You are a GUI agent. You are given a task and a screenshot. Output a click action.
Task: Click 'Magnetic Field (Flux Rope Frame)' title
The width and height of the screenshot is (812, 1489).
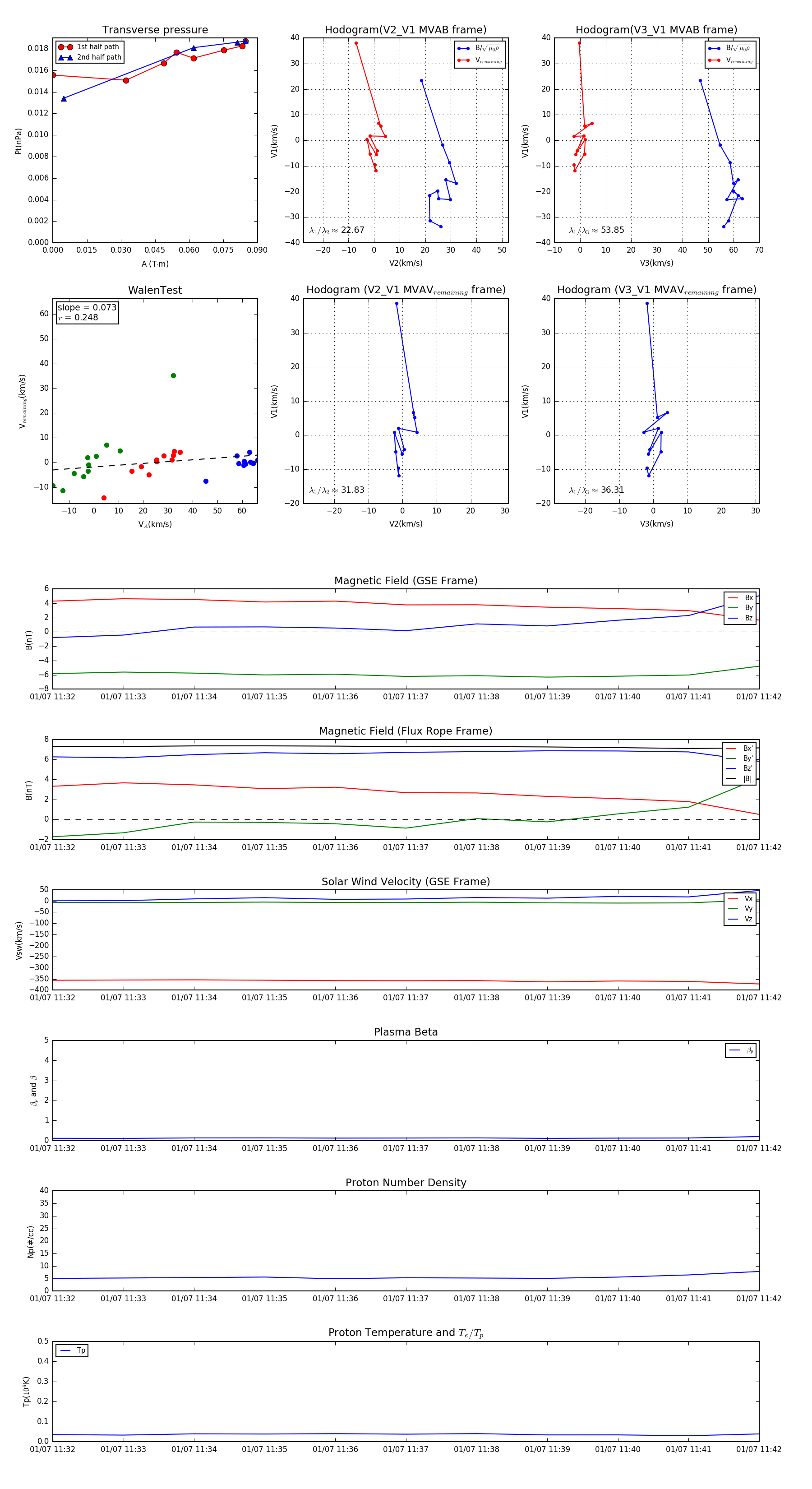pyautogui.click(x=406, y=731)
